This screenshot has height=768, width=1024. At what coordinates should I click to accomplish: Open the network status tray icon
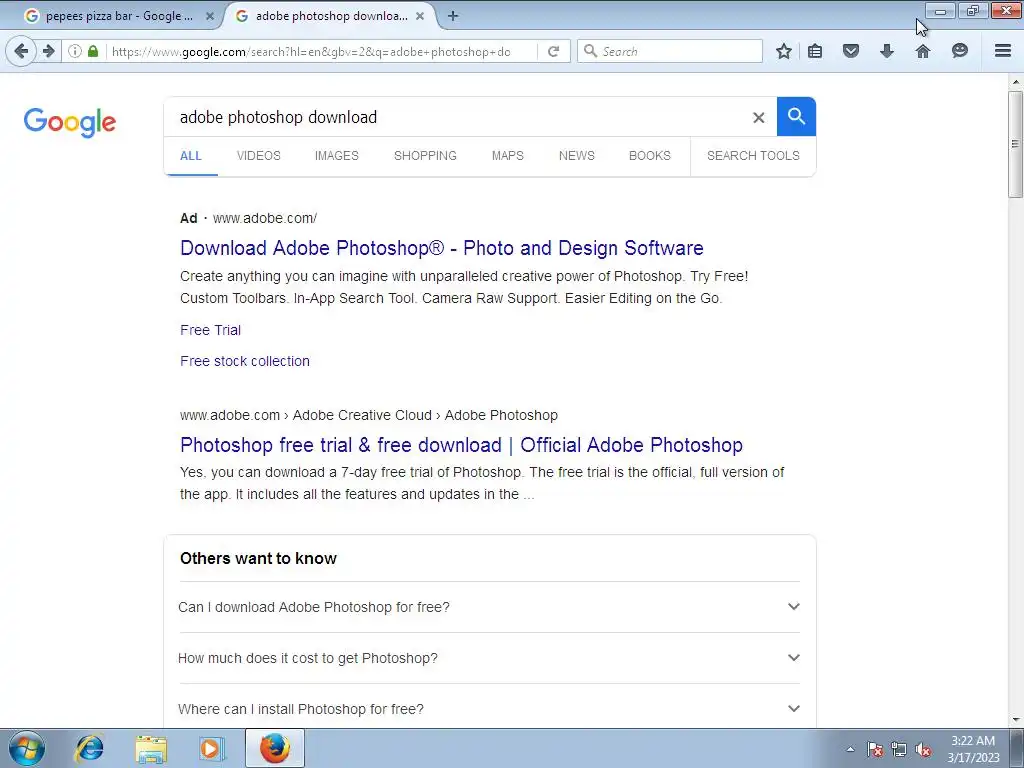pyautogui.click(x=899, y=749)
